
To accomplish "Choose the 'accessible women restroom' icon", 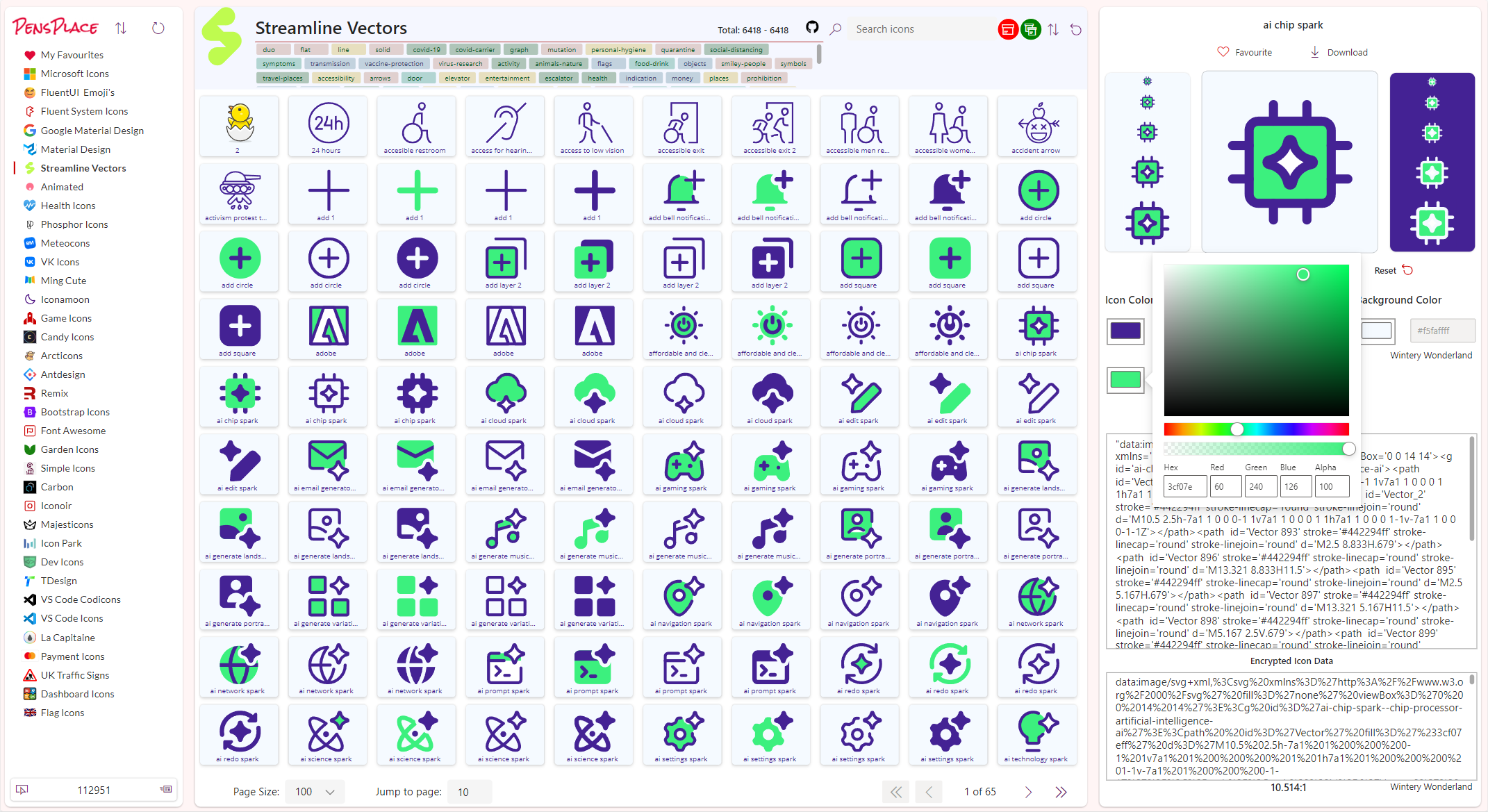I will [x=949, y=127].
